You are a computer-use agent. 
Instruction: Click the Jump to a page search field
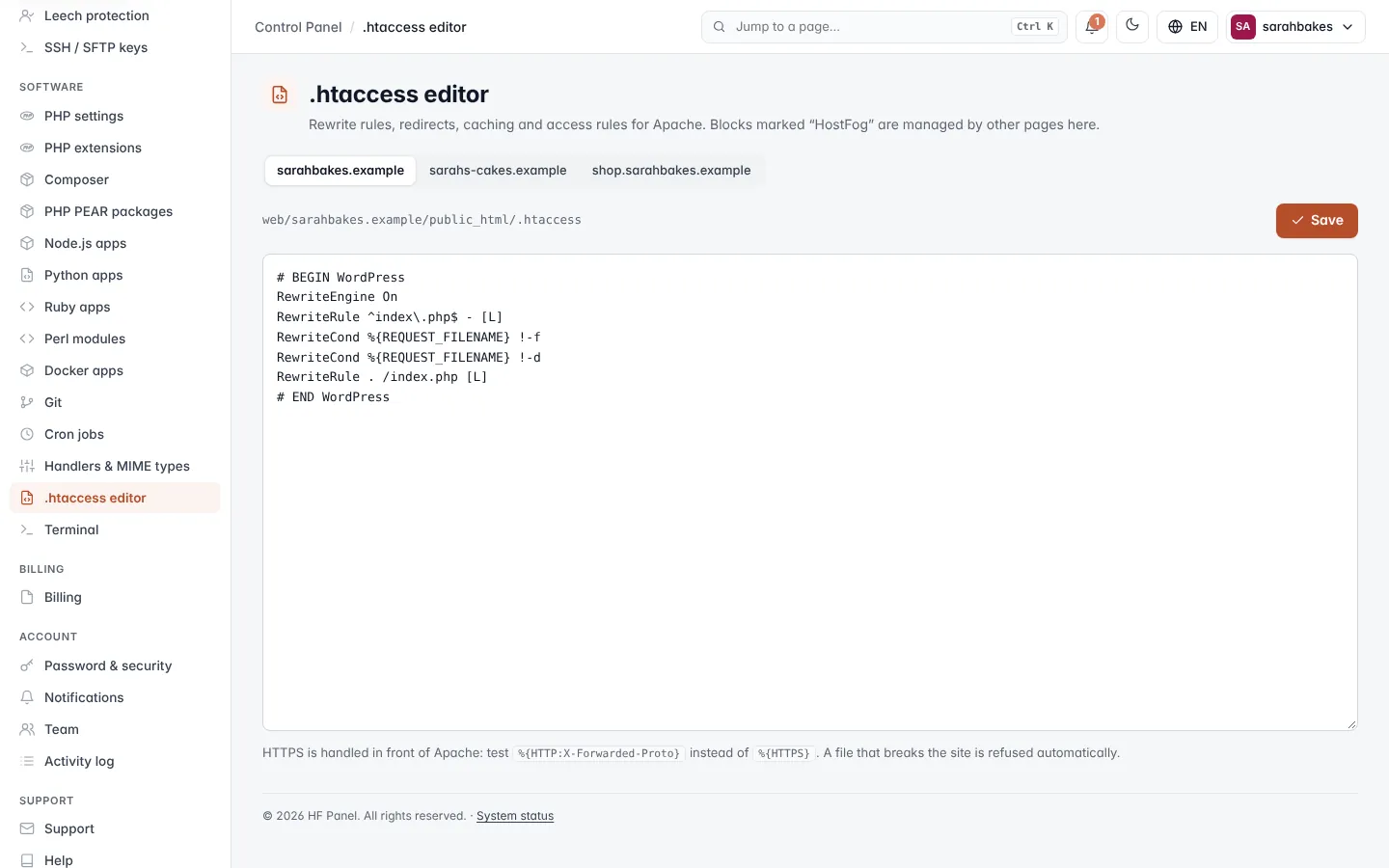pos(884,27)
